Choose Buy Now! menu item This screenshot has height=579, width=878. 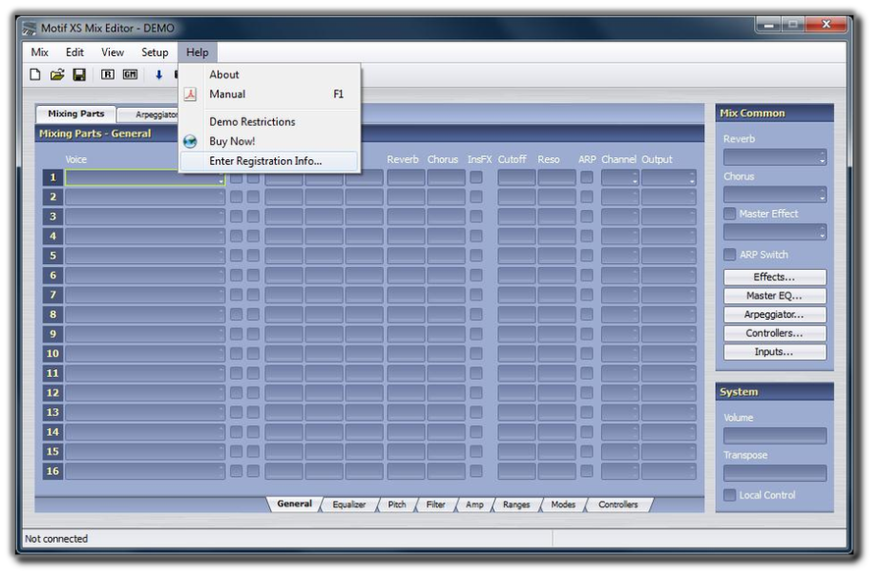[269, 142]
